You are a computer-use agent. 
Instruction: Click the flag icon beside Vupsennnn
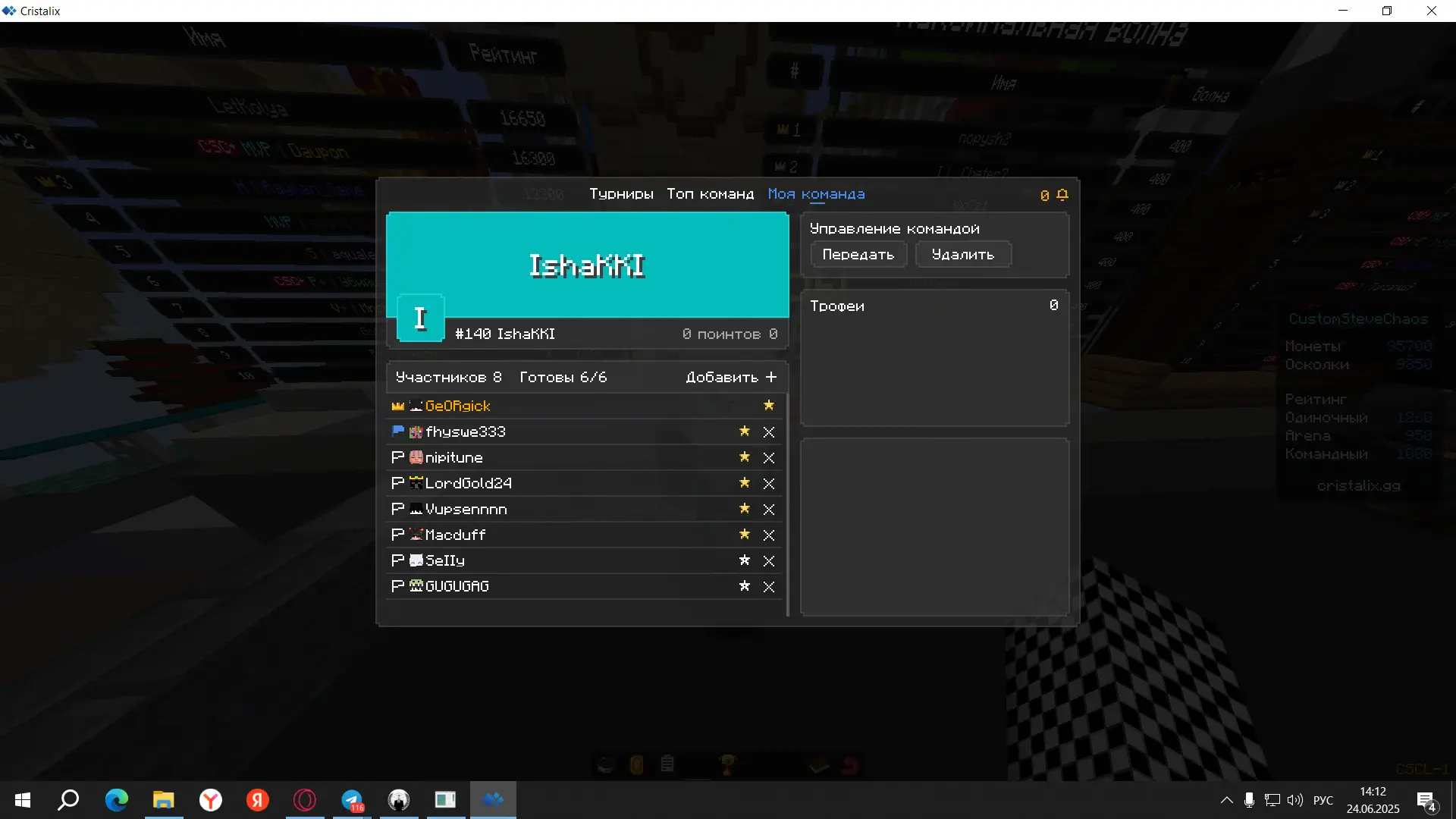pos(398,509)
